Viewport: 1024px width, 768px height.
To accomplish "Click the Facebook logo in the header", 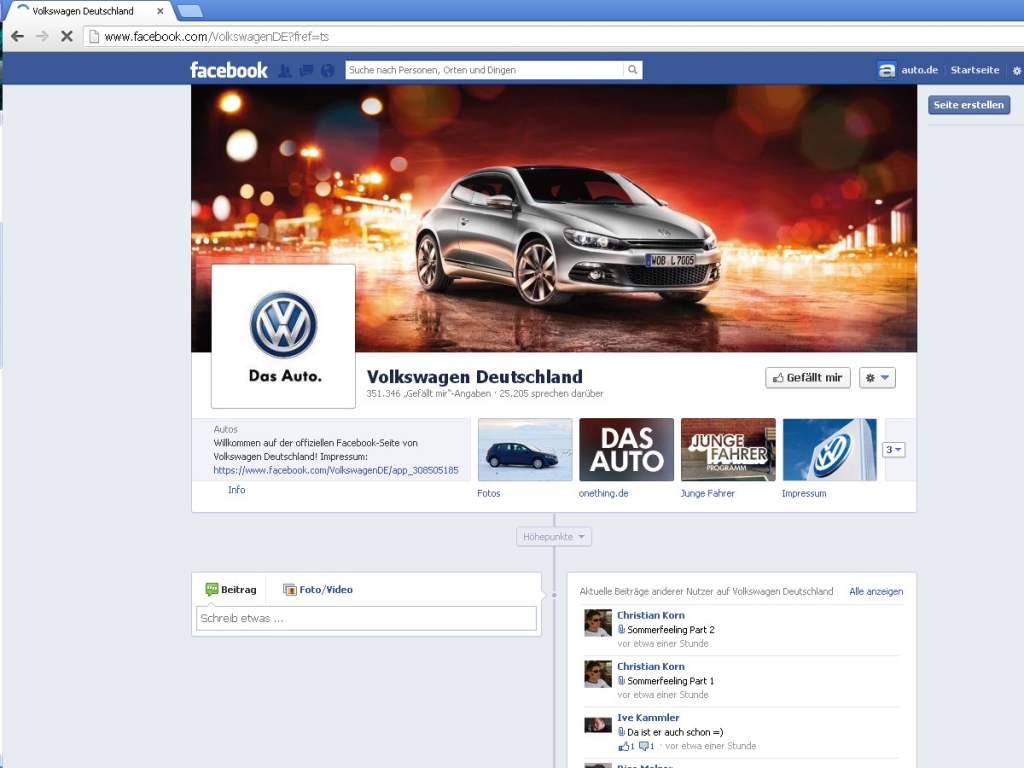I will point(229,70).
